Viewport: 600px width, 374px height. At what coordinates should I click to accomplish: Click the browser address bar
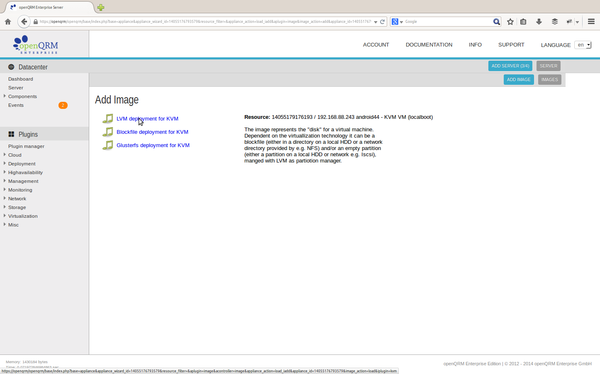click(x=205, y=22)
